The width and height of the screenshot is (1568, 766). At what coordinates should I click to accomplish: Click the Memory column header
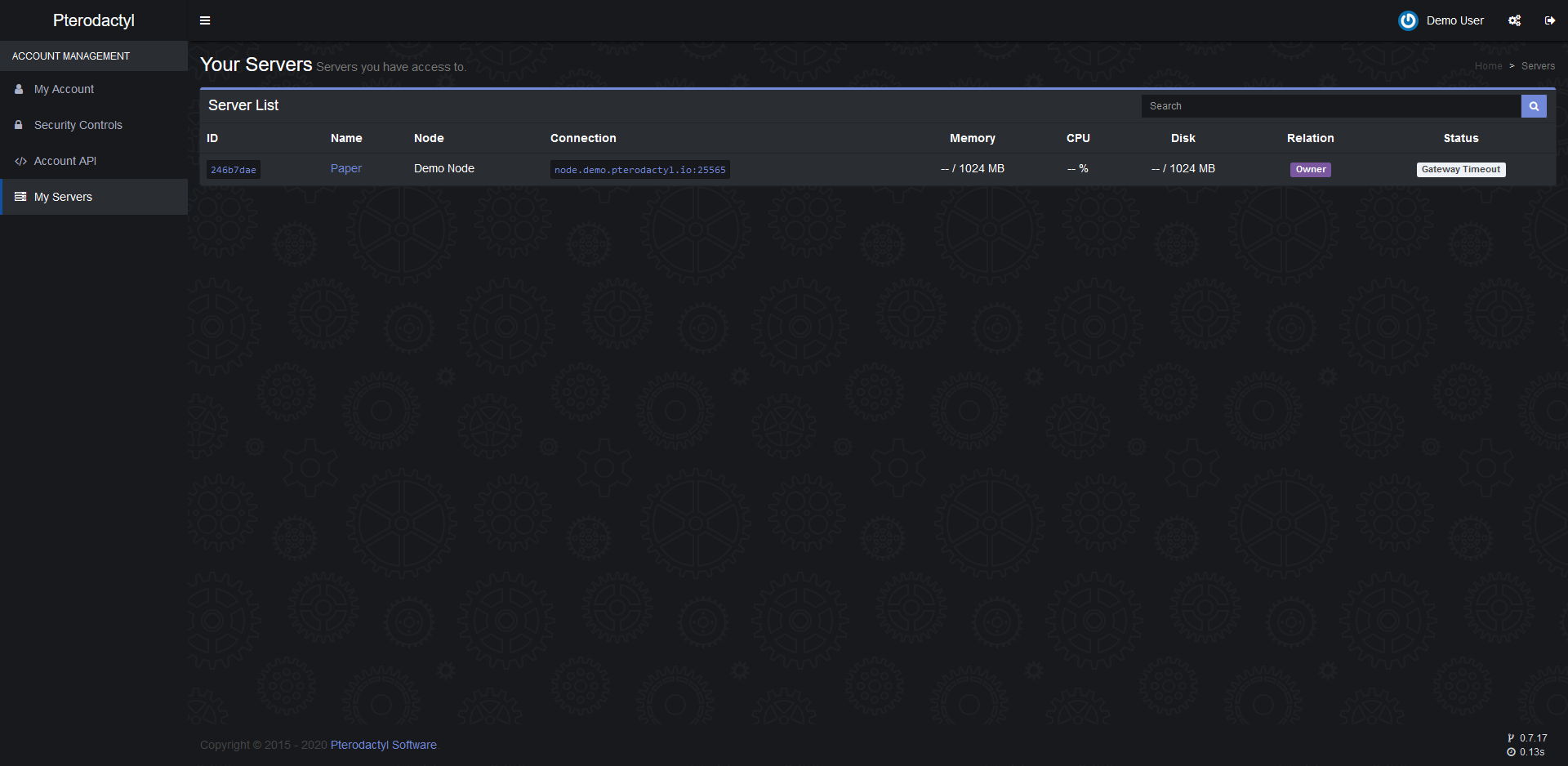point(973,138)
